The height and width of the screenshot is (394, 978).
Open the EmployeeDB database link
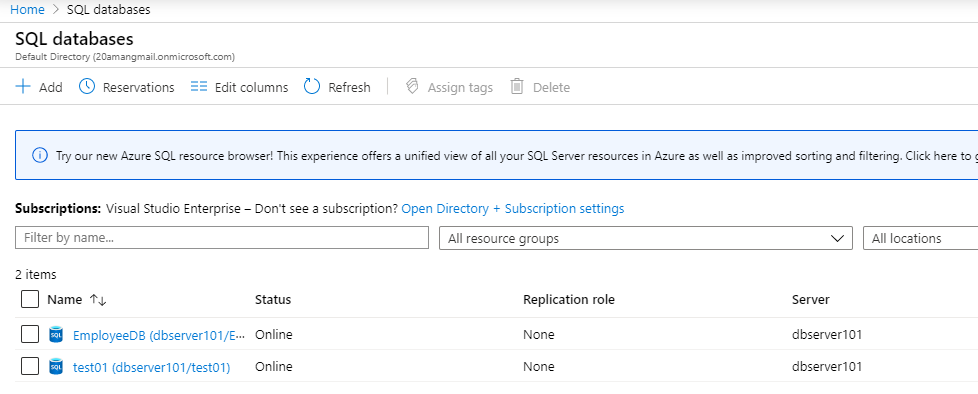pyautogui.click(x=159, y=335)
